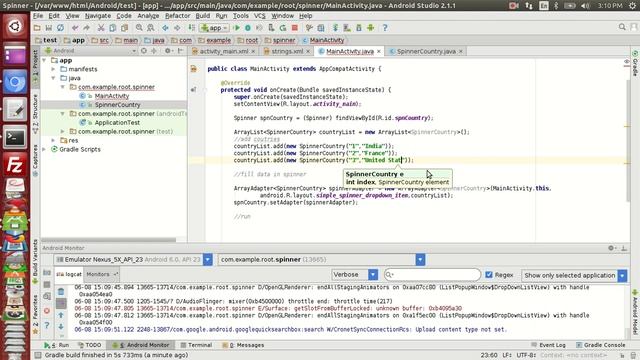Open the File menu

(38, 16)
